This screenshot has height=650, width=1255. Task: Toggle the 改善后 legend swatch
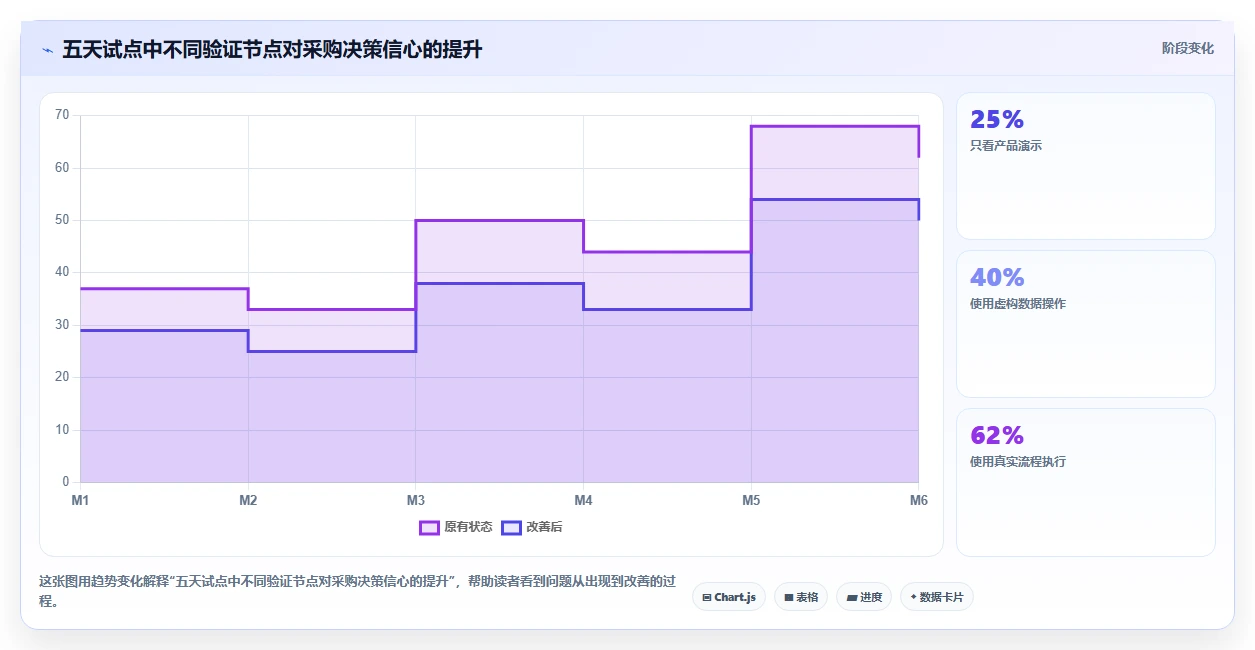tap(511, 528)
